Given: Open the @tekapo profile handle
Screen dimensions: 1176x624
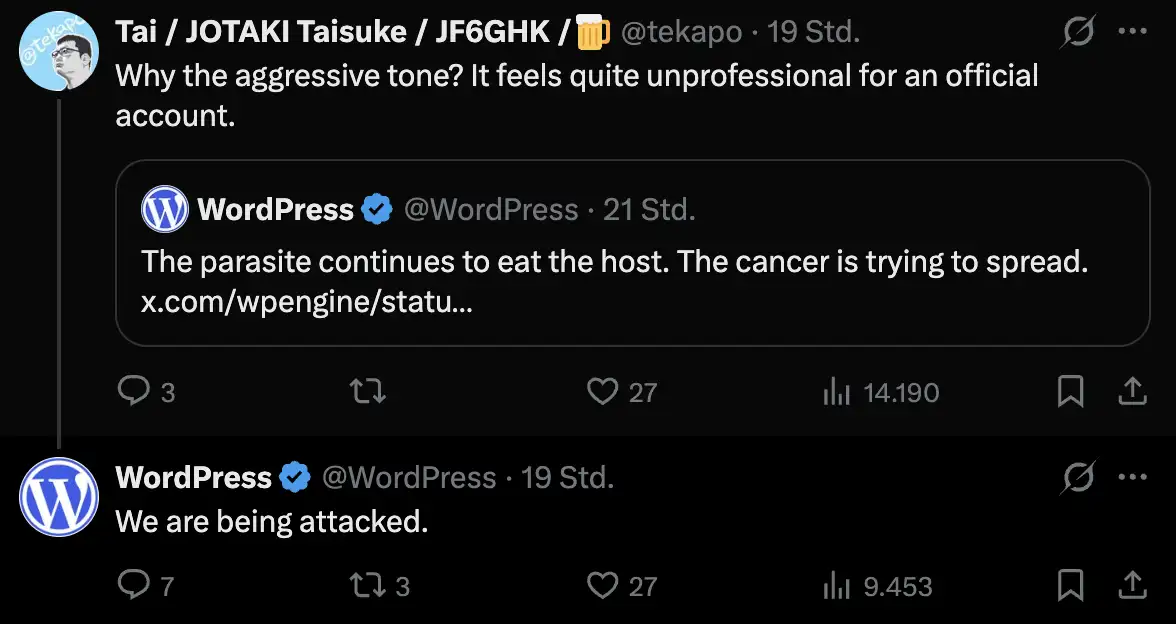Looking at the screenshot, I should point(681,33).
